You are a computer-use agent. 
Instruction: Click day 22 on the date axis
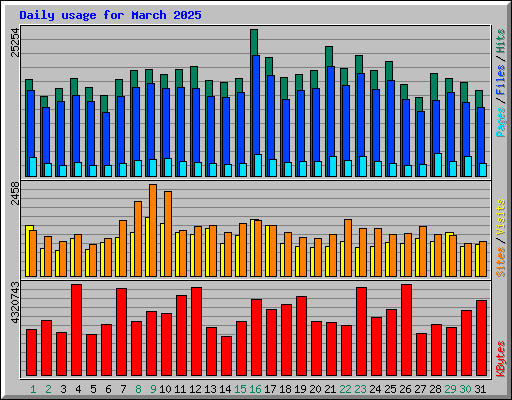point(345,389)
